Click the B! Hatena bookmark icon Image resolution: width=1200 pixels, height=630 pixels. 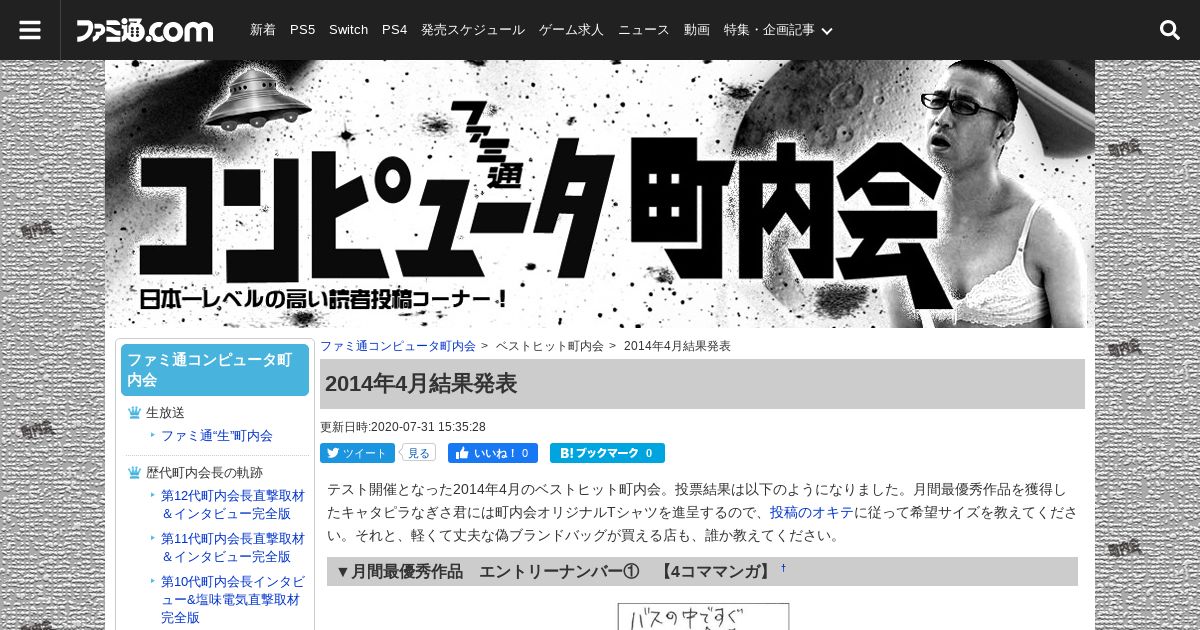[x=565, y=453]
